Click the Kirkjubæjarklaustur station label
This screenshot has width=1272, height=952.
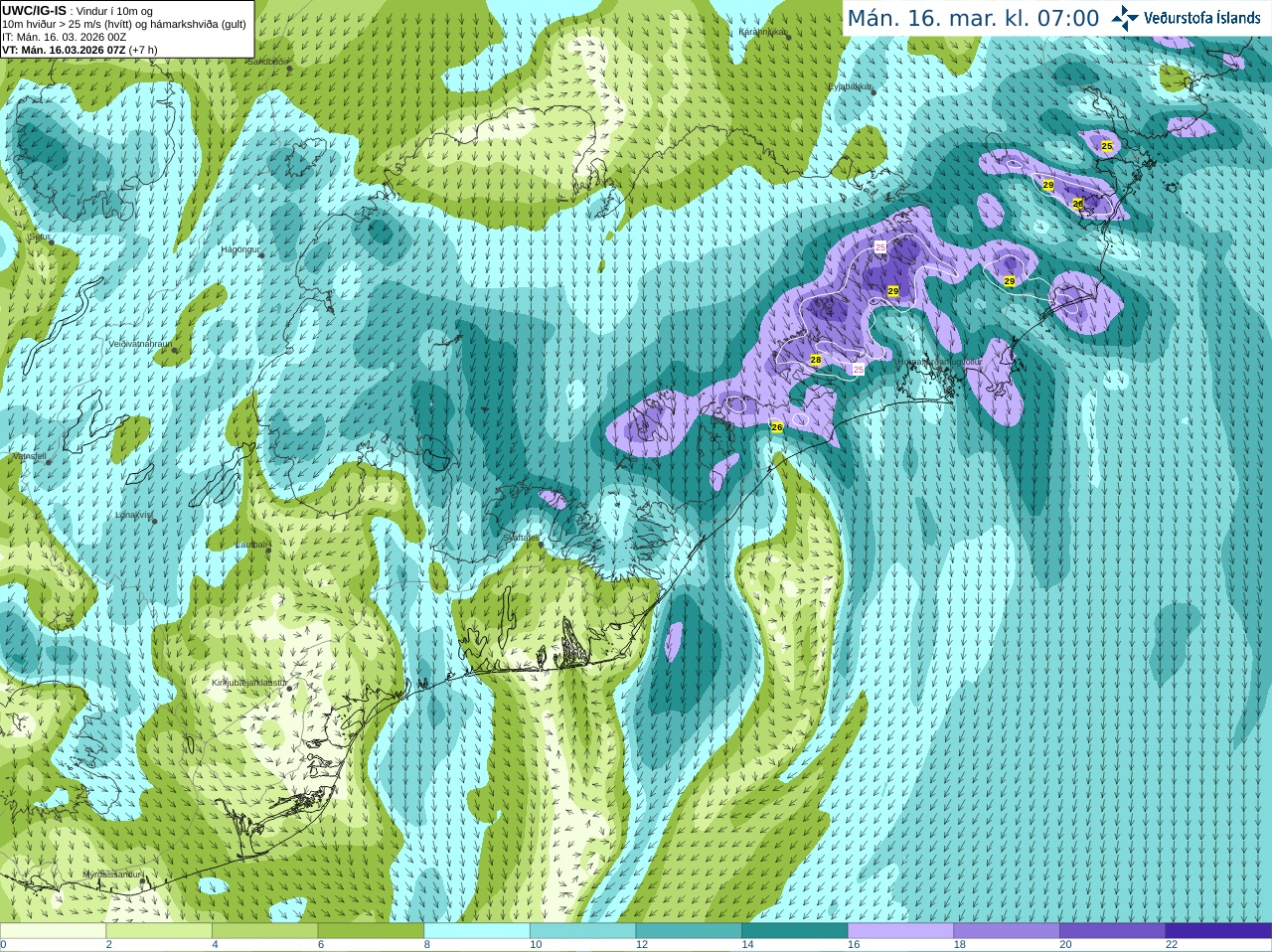pyautogui.click(x=249, y=683)
